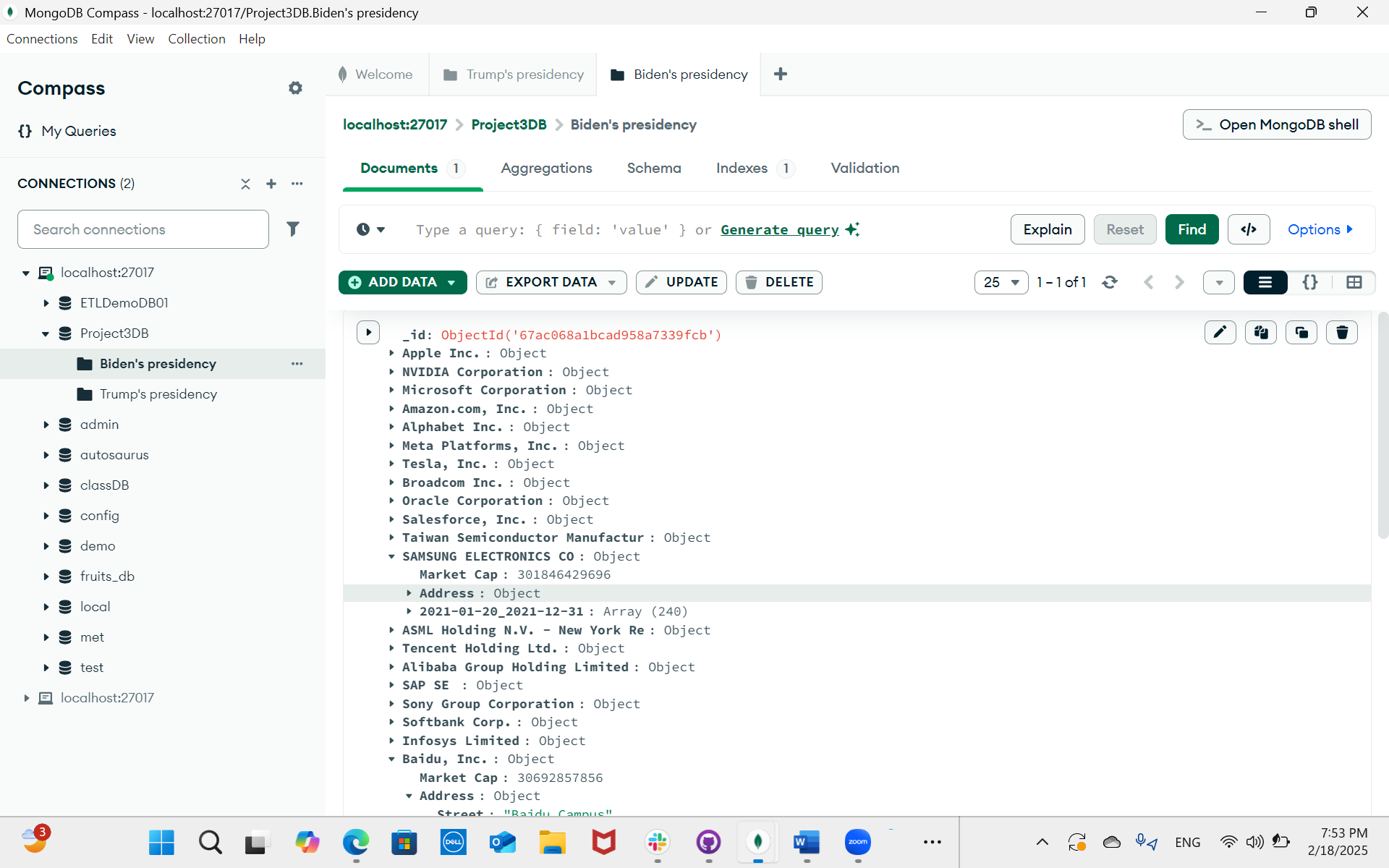Viewport: 1389px width, 868px height.
Task: Switch to table view of documents
Action: pos(1354,282)
